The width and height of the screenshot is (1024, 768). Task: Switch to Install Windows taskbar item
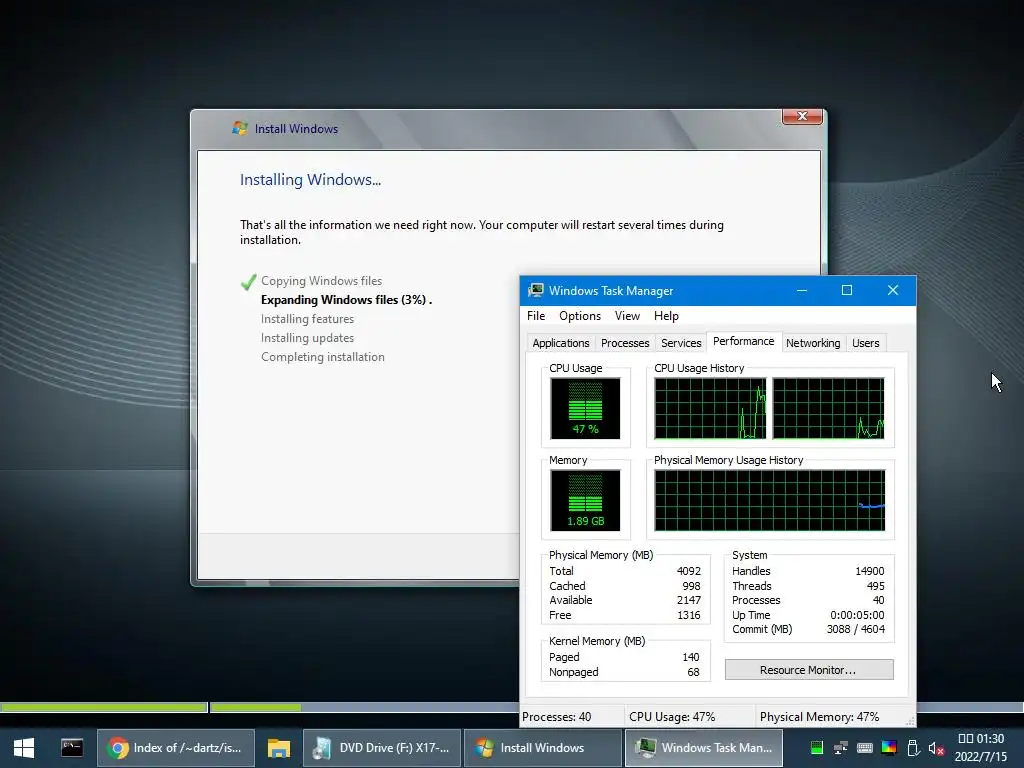click(x=543, y=748)
